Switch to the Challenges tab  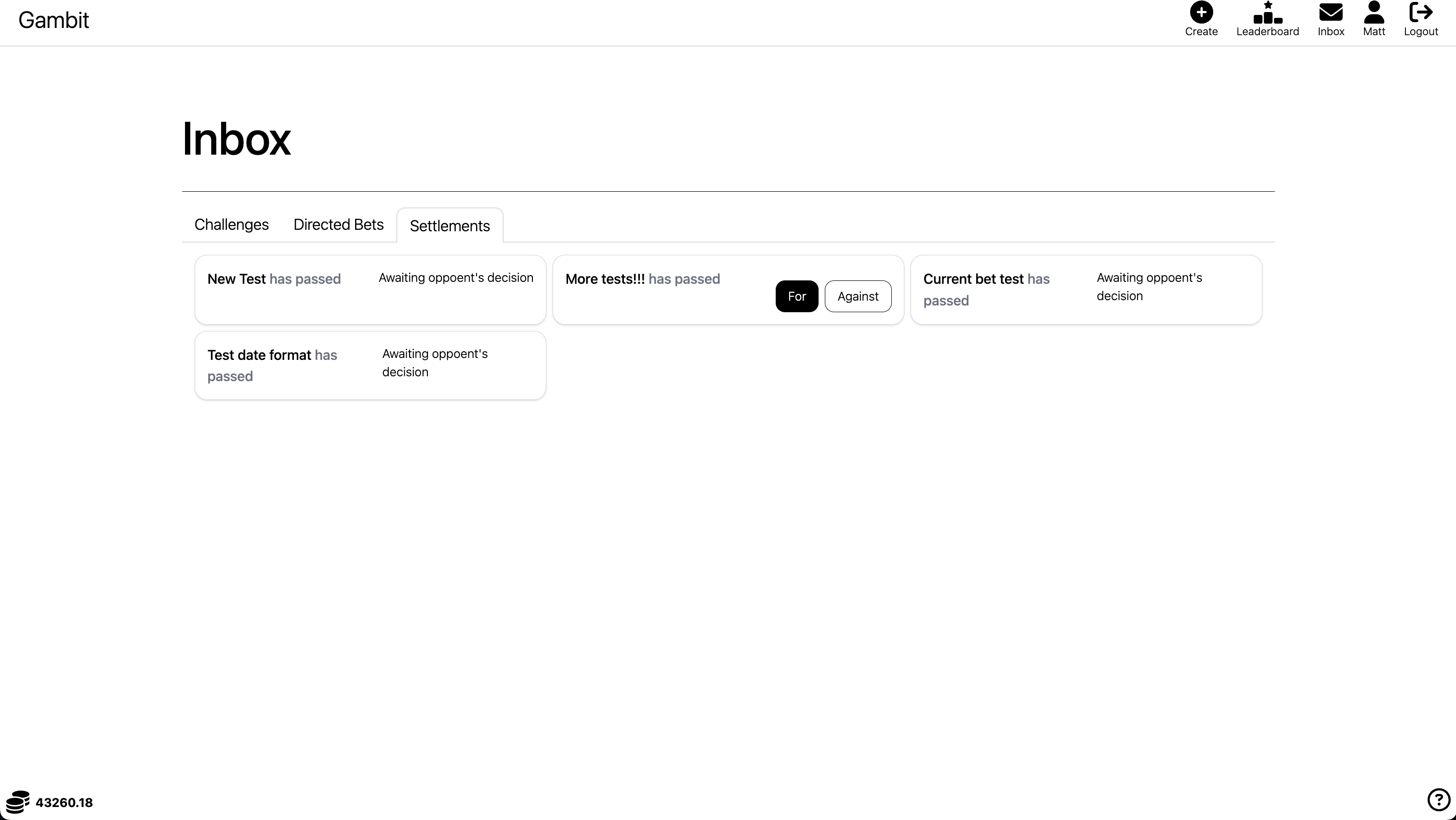231,225
